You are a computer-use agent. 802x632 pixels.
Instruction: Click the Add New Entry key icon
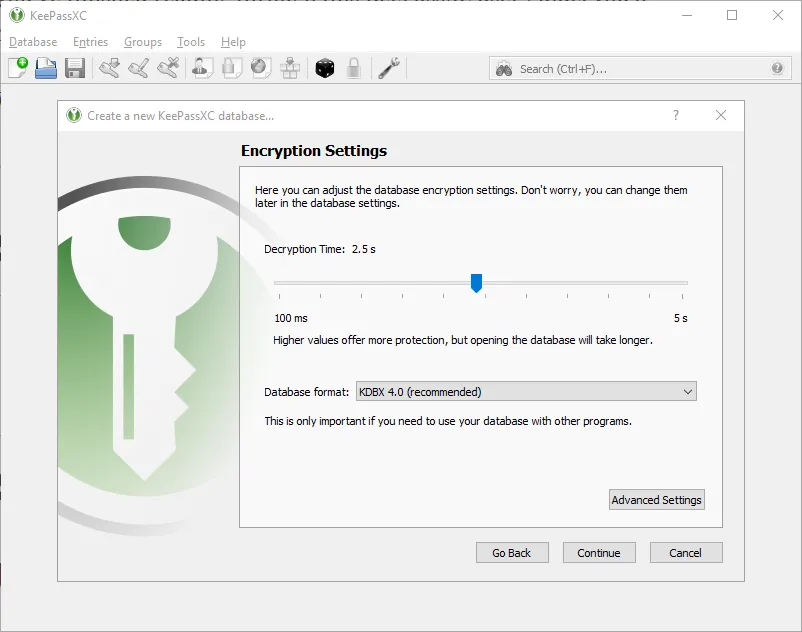[x=109, y=68]
